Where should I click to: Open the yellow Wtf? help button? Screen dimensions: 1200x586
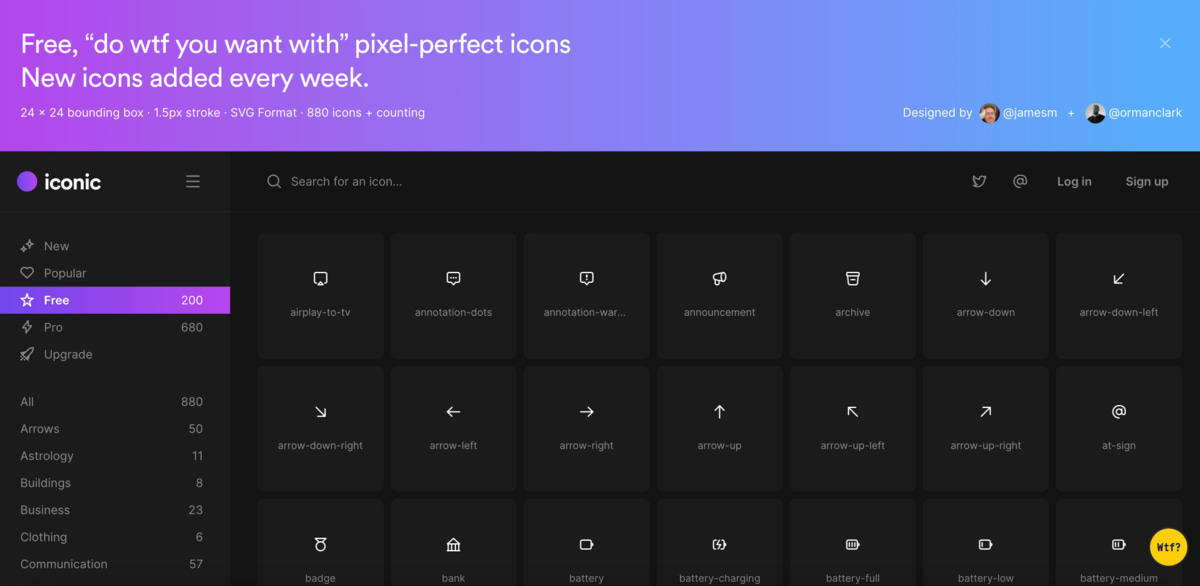(1168, 547)
